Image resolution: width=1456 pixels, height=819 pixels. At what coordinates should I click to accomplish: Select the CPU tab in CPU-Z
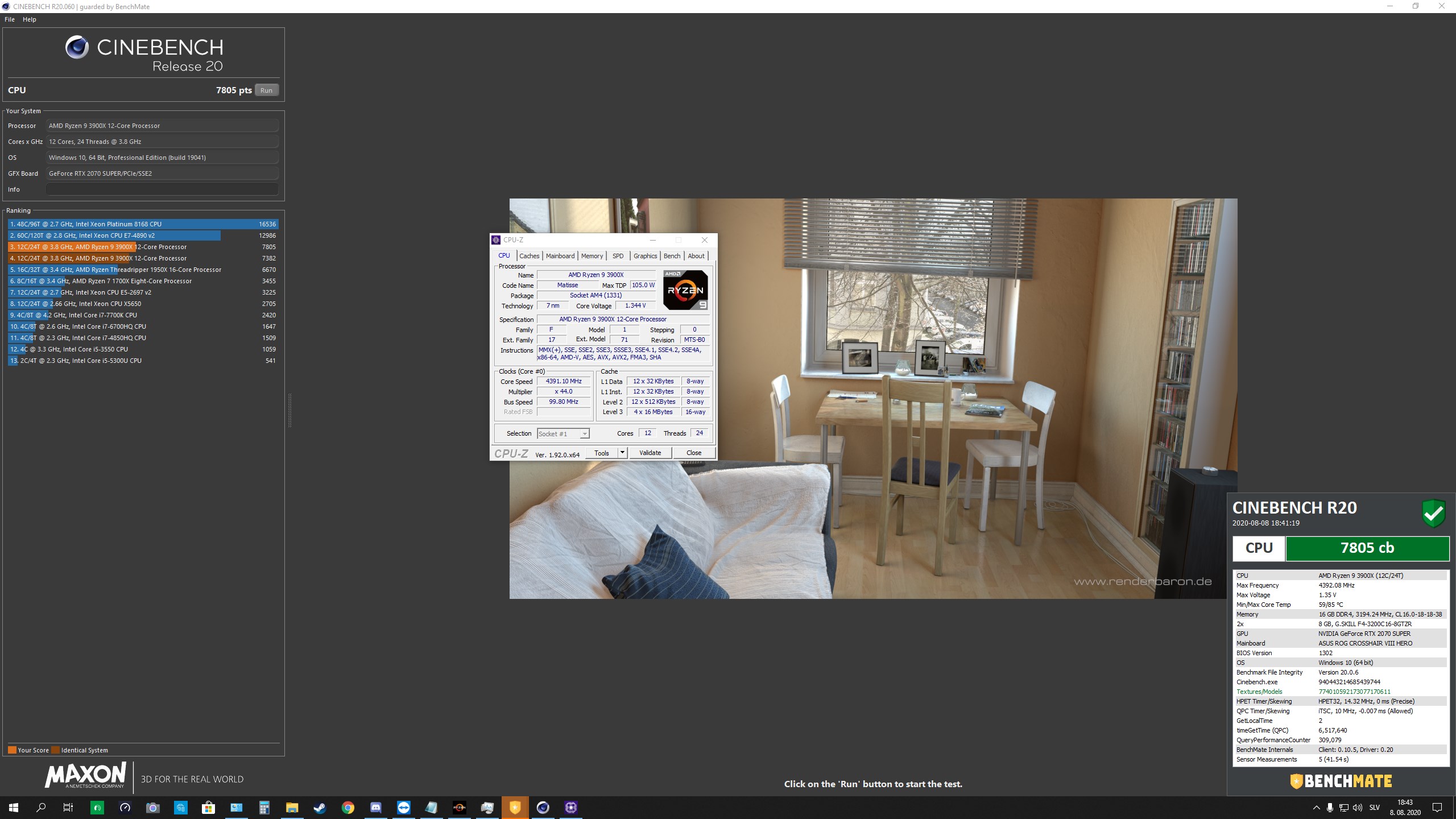click(x=504, y=255)
